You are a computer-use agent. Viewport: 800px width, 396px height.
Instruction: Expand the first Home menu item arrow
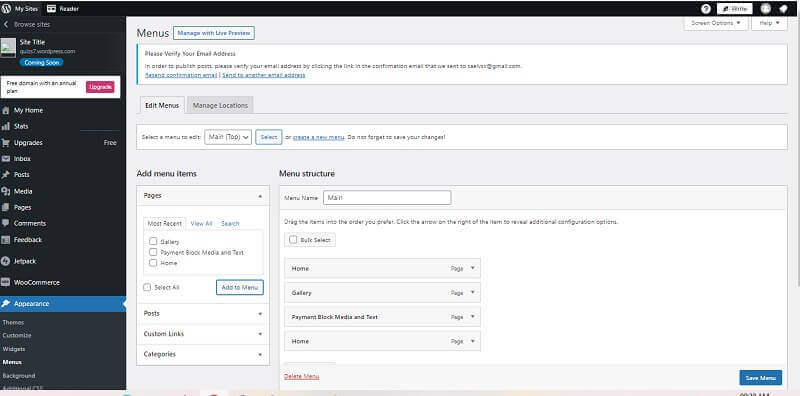pos(472,268)
